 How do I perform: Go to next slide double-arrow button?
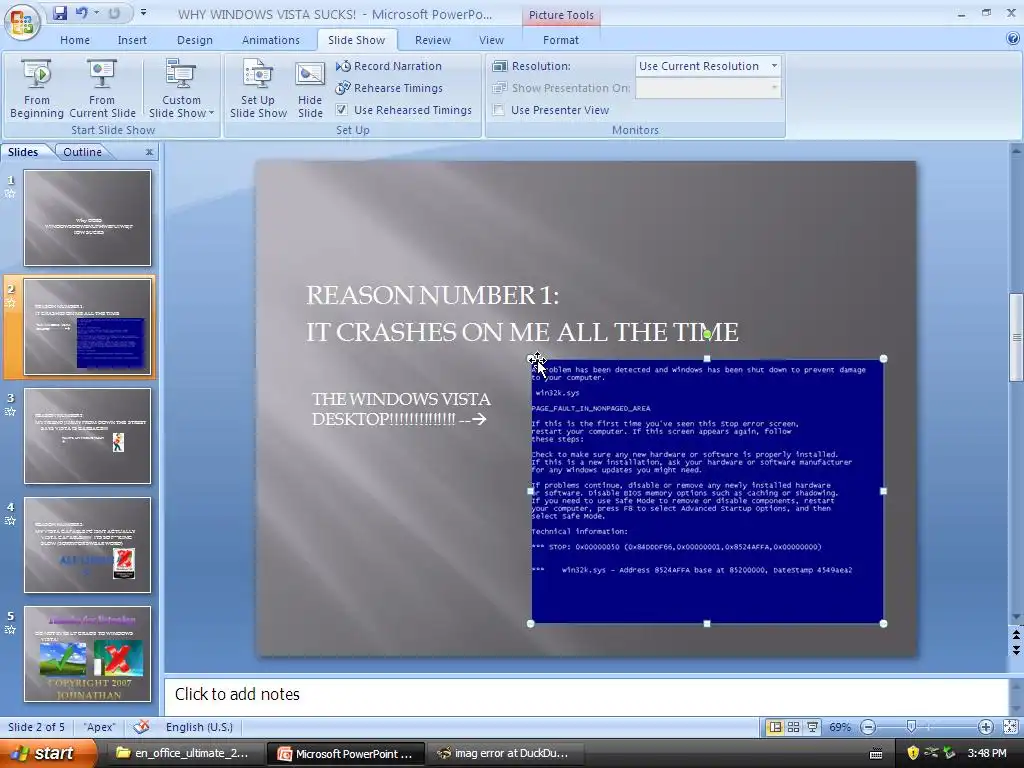(x=1016, y=650)
